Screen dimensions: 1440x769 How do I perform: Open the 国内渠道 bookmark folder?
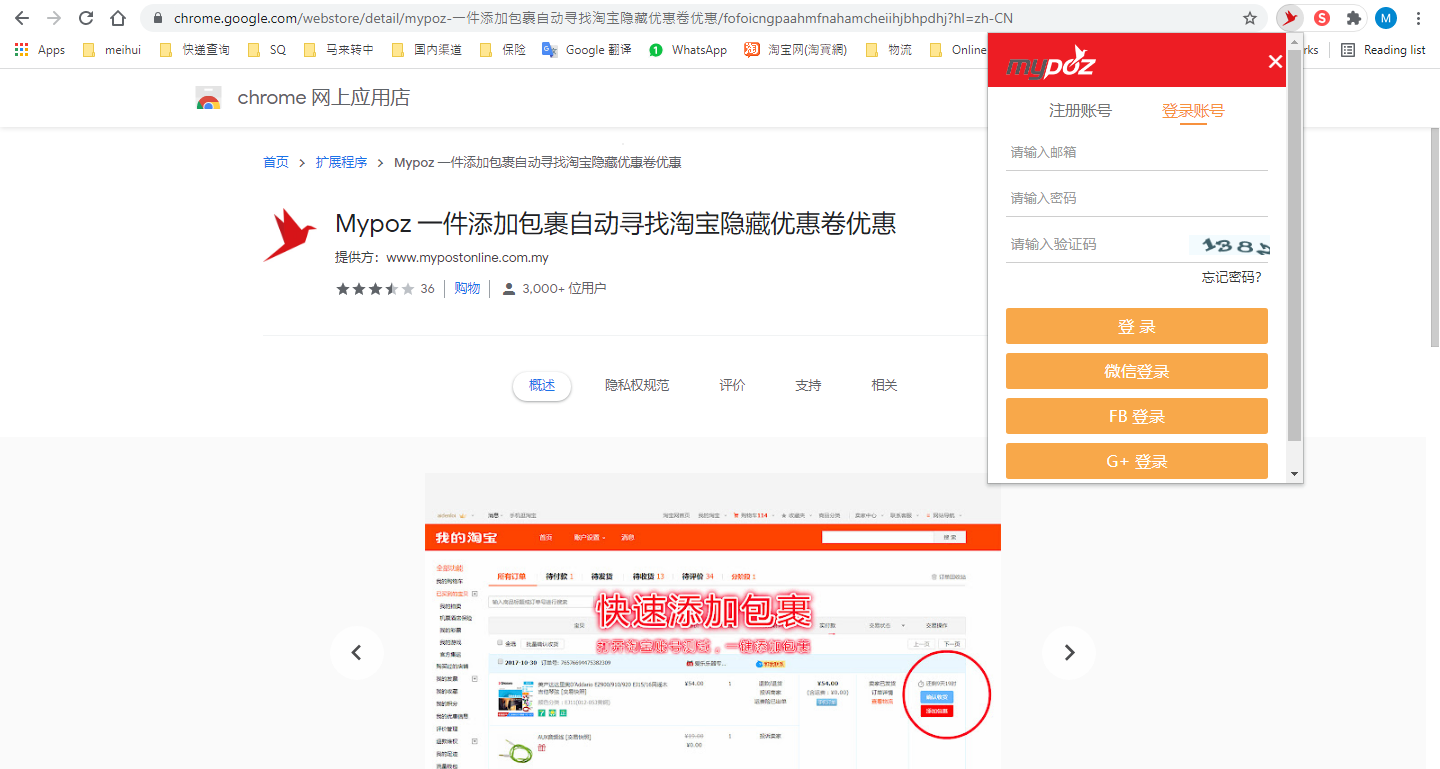pyautogui.click(x=427, y=50)
